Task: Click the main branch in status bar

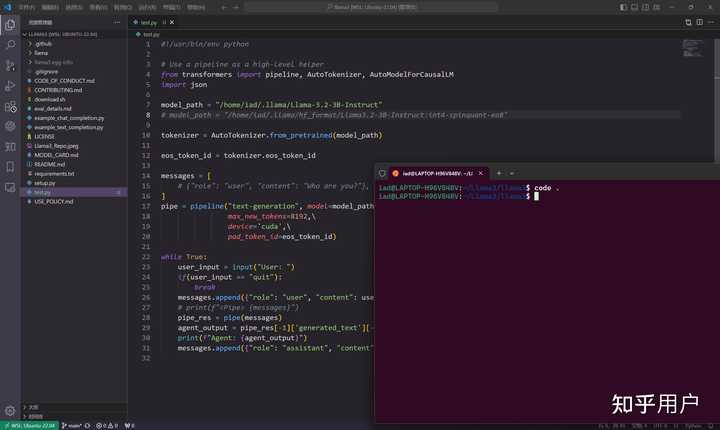Action: [x=72, y=425]
